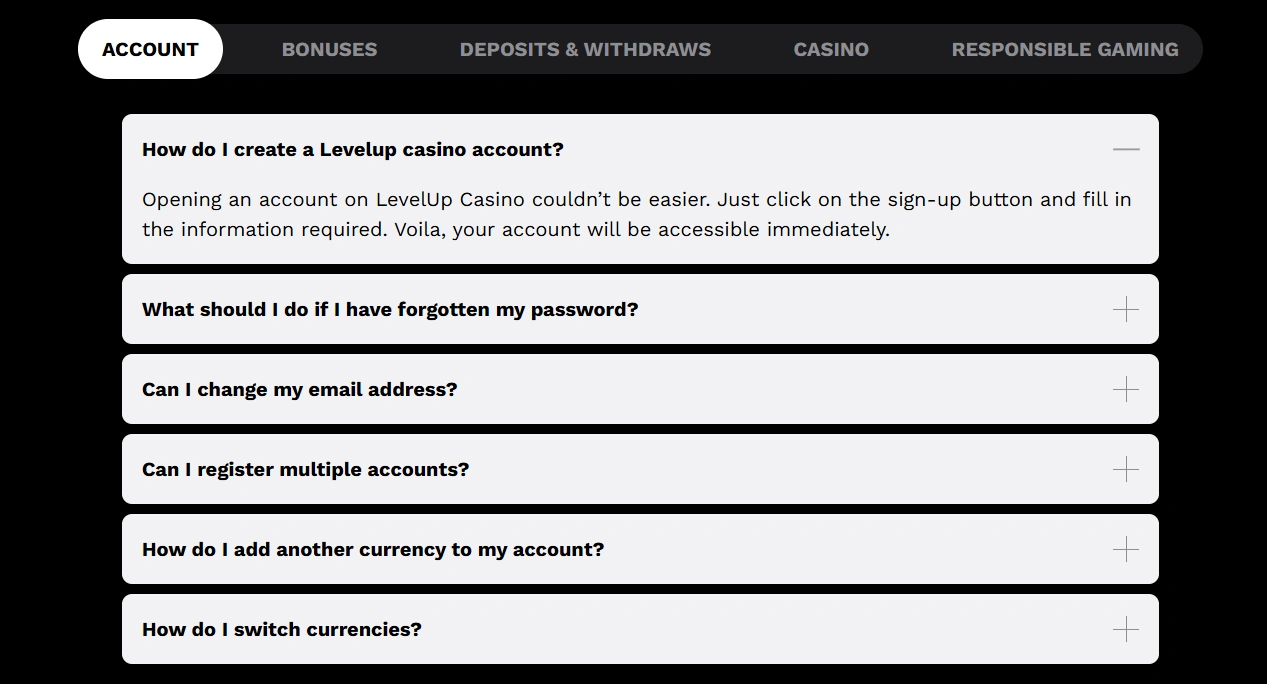Select the CASINO tab

[x=831, y=48]
